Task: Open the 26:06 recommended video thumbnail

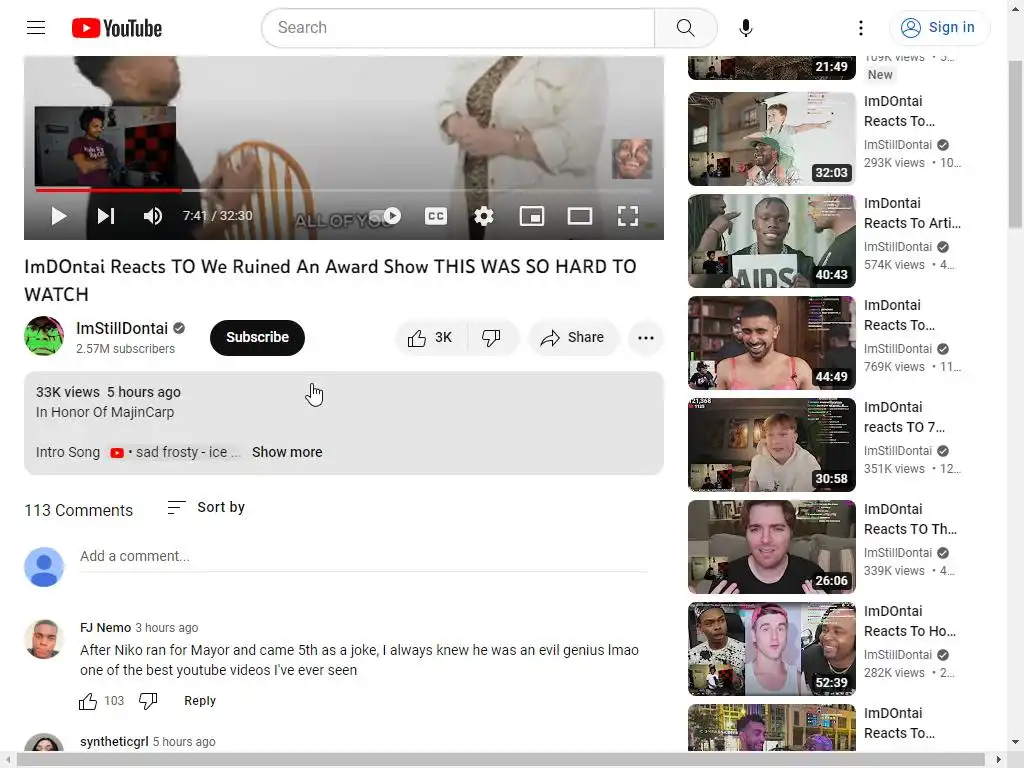Action: click(x=771, y=547)
